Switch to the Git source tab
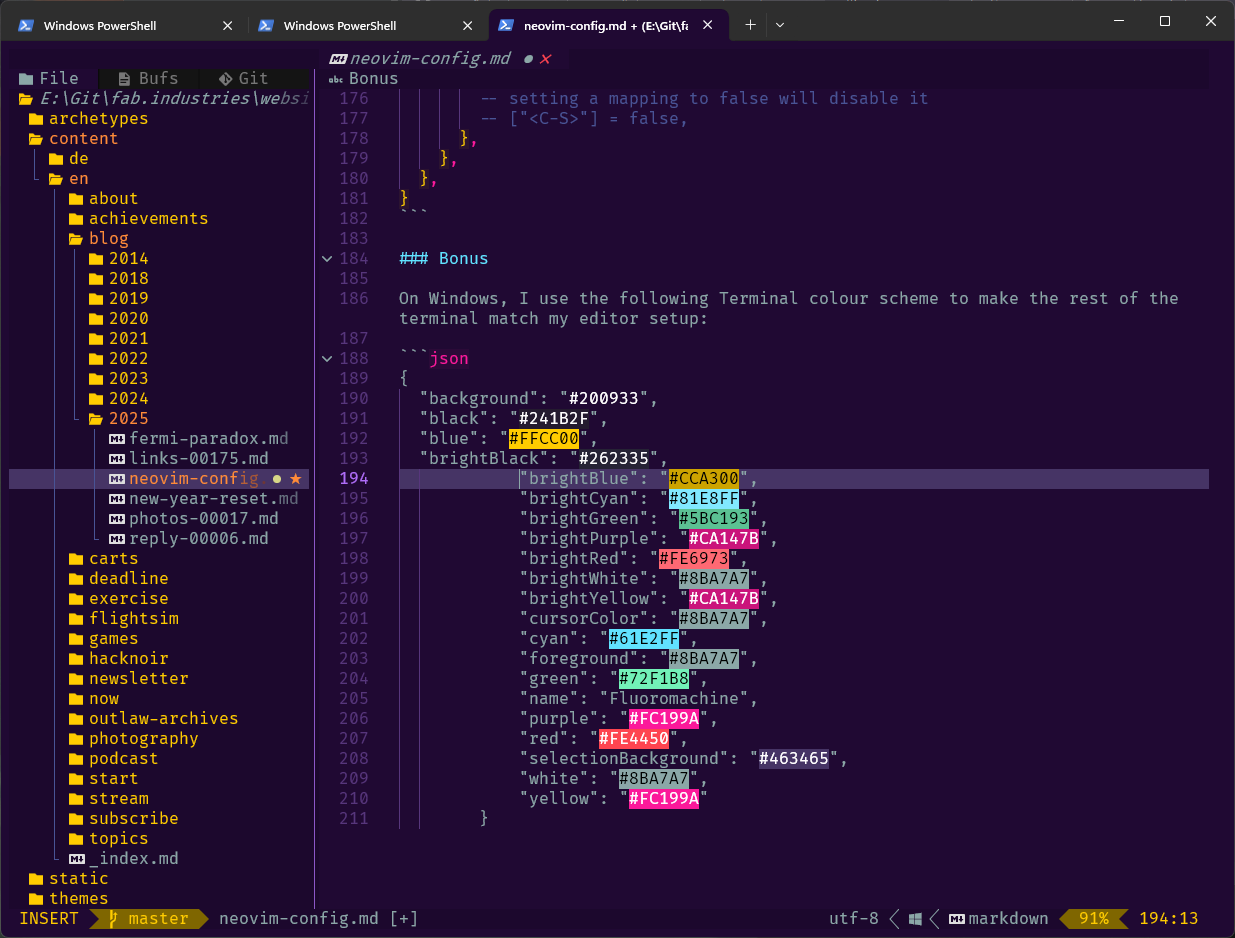The image size is (1235, 938). 243,78
